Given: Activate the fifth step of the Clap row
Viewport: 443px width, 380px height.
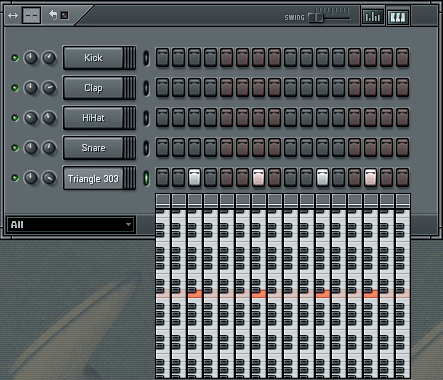Looking at the screenshot, I should pyautogui.click(x=226, y=88).
